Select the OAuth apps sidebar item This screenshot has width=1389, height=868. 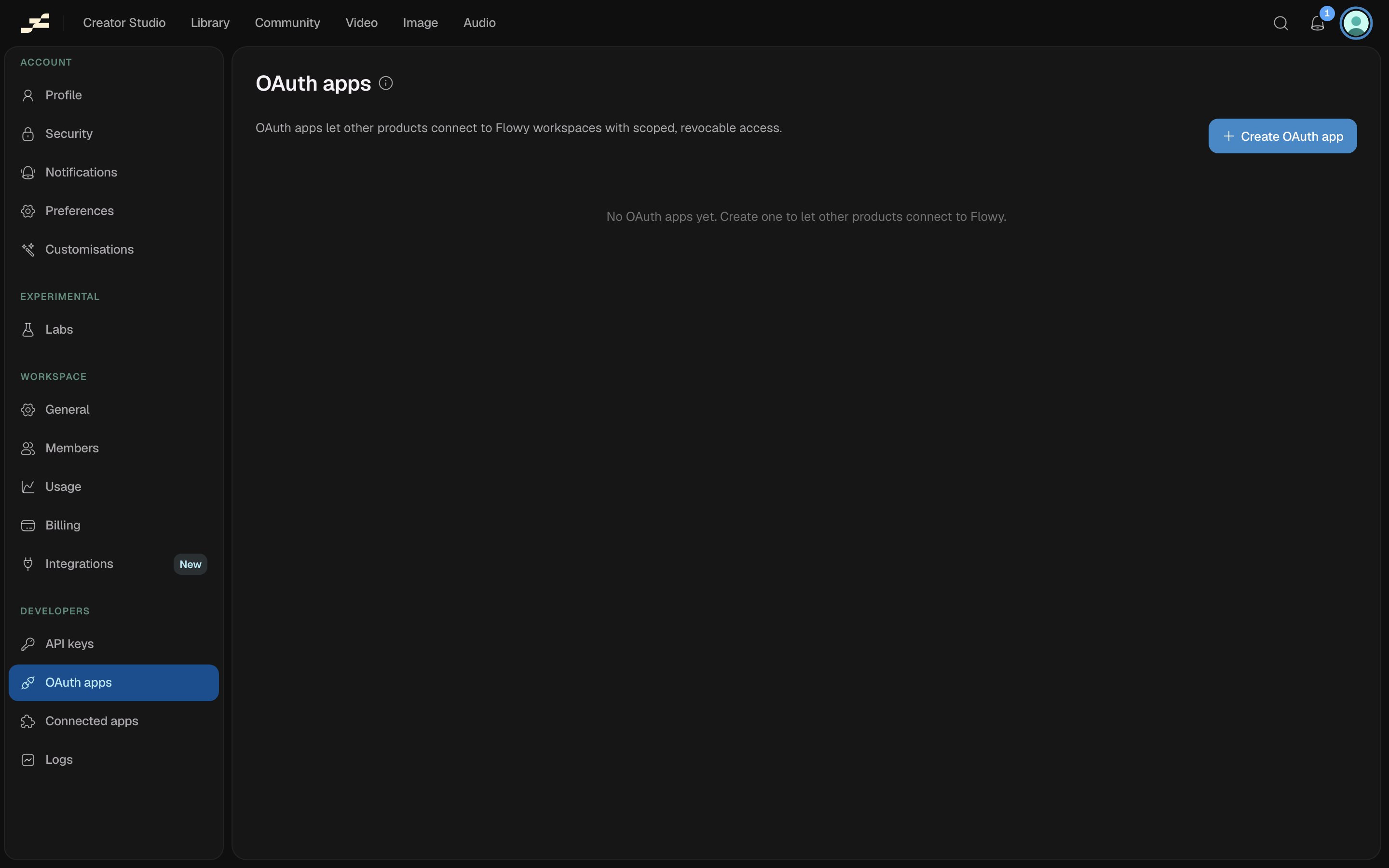[x=114, y=682]
